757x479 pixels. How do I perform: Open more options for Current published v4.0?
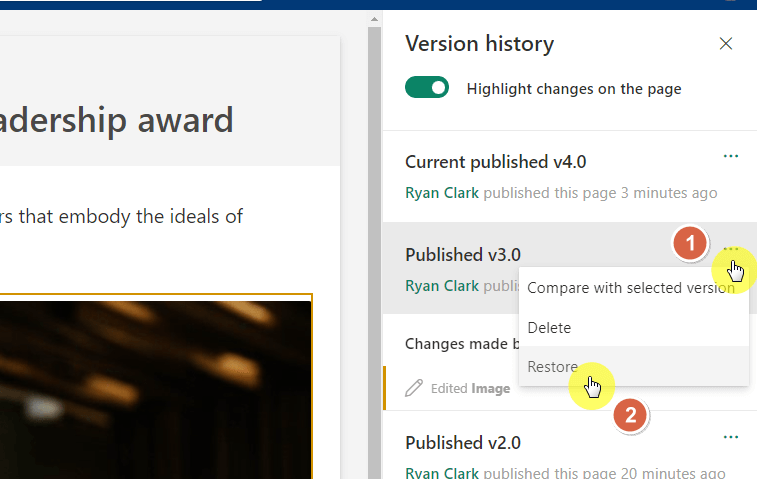coord(731,156)
